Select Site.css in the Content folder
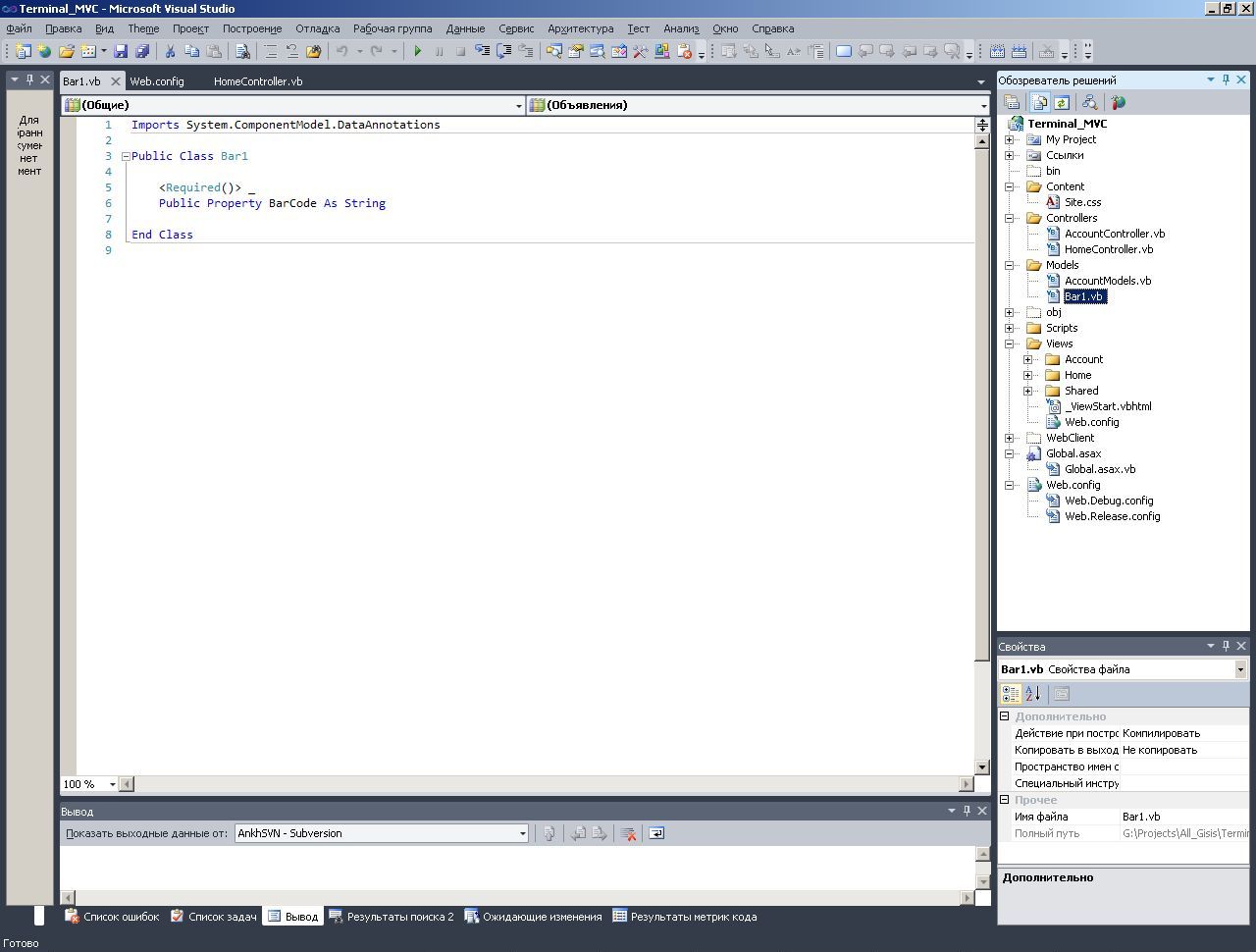 (1083, 202)
